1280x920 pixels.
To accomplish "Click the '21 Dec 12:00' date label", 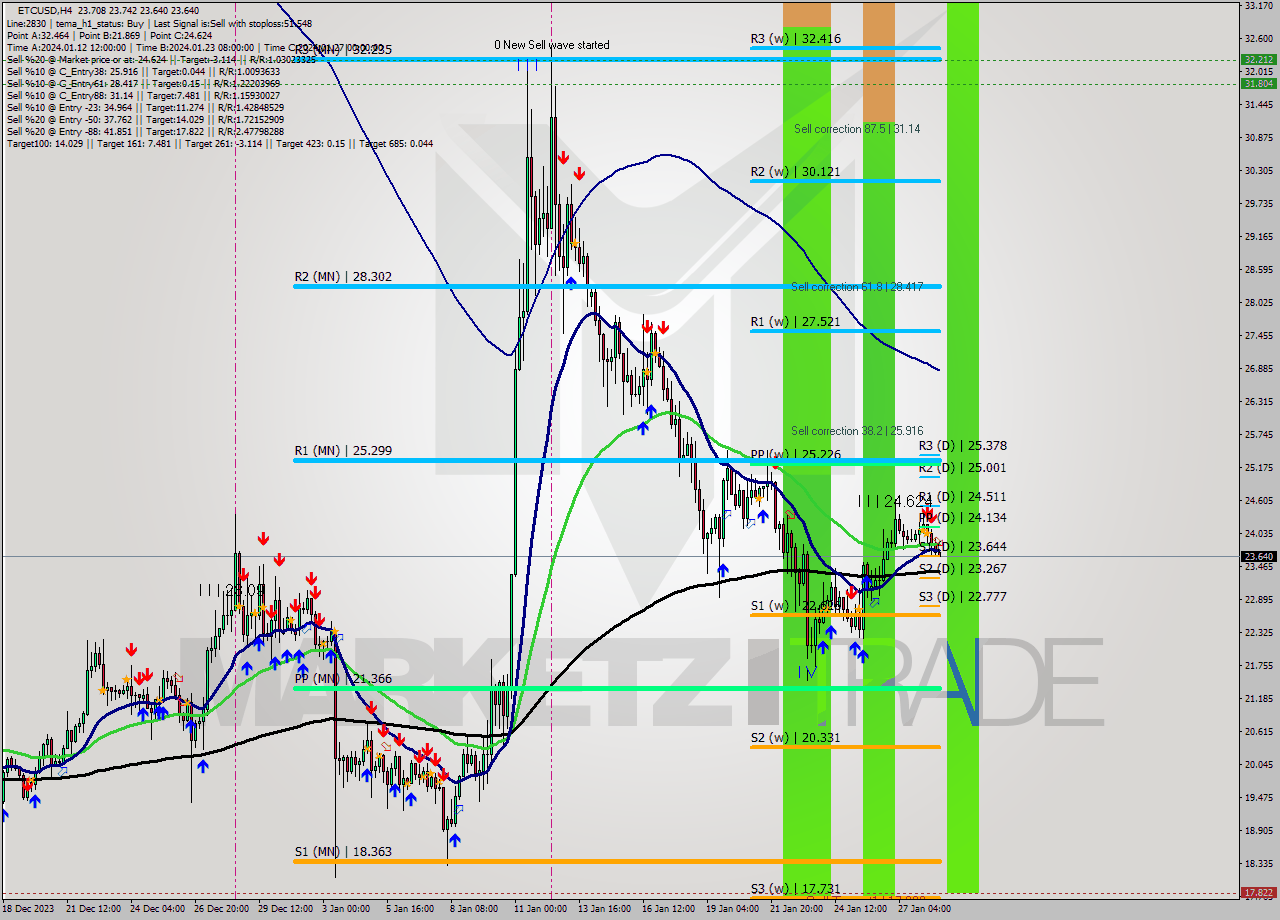I will (x=94, y=909).
